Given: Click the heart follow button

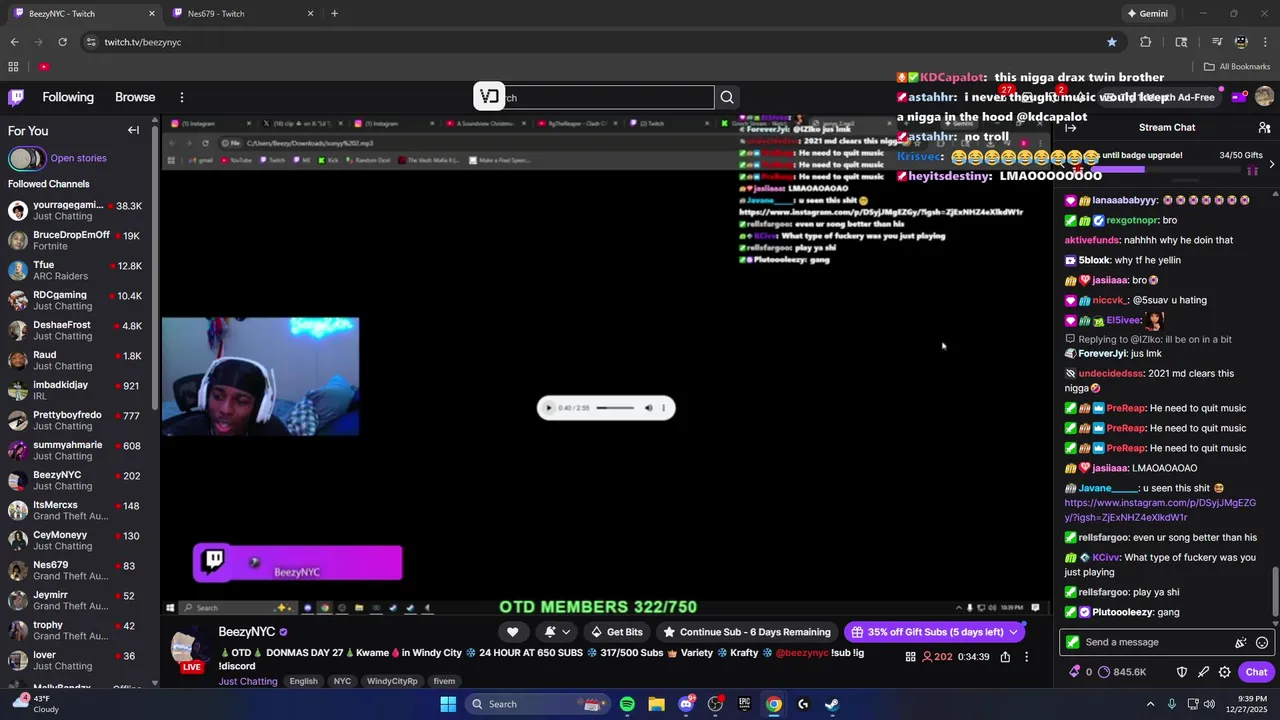Looking at the screenshot, I should pyautogui.click(x=512, y=632).
